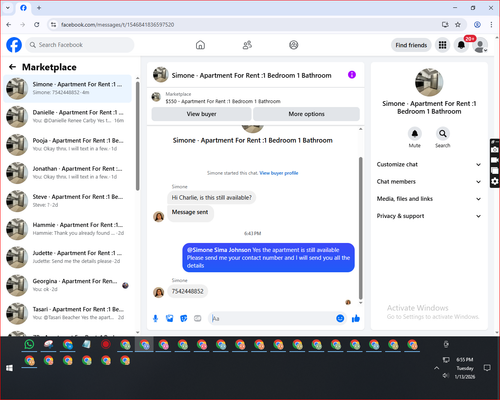Click the chat message scrollbar
Screen dimensions: 500x400
[360, 228]
